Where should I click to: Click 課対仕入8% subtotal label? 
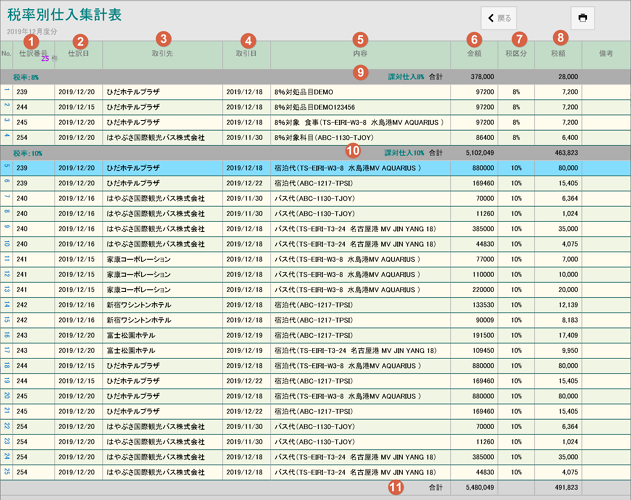click(x=406, y=76)
